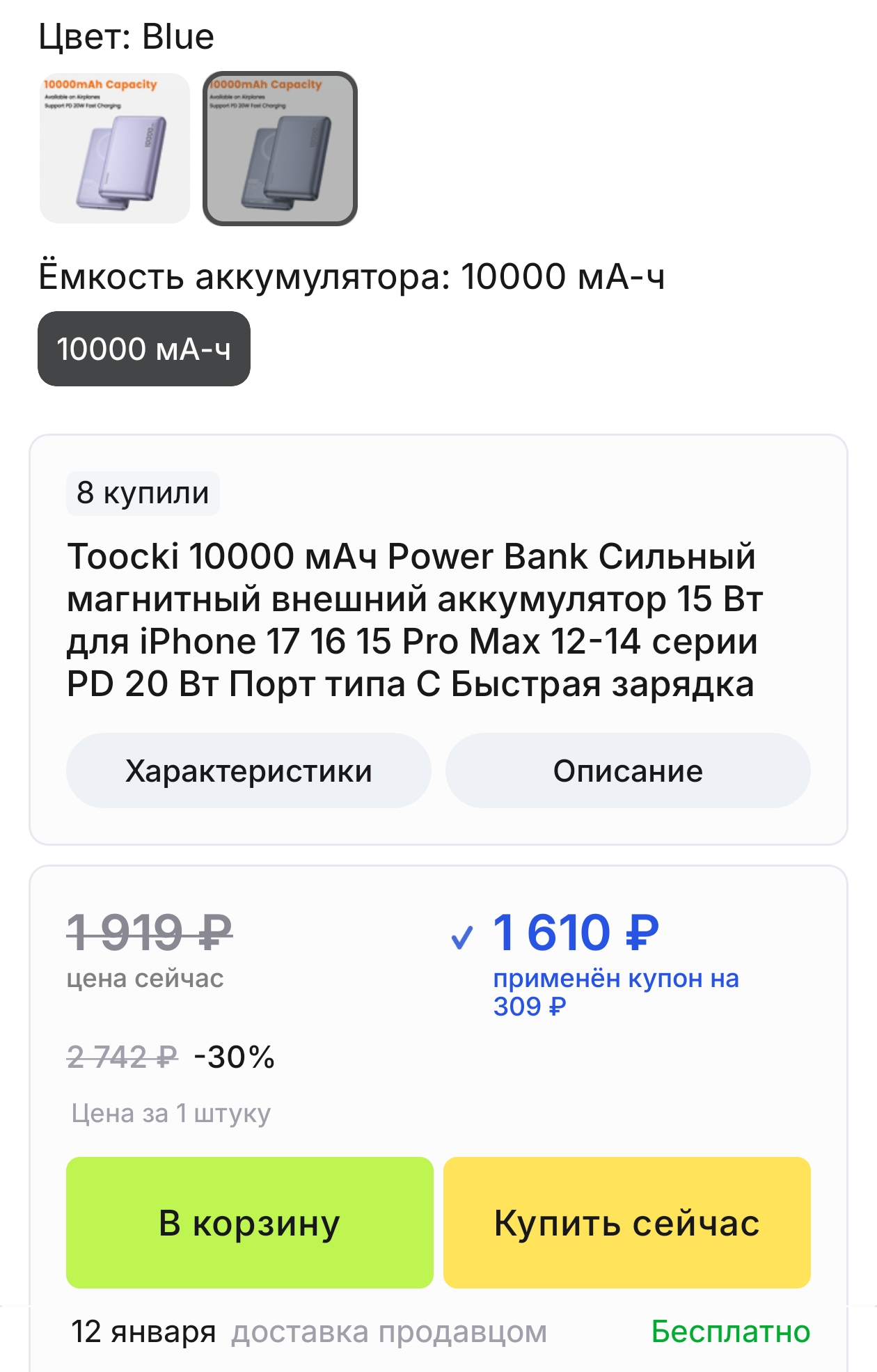The height and width of the screenshot is (1372, 877).
Task: Click the Toocki power bank product title
Action: 415,620
